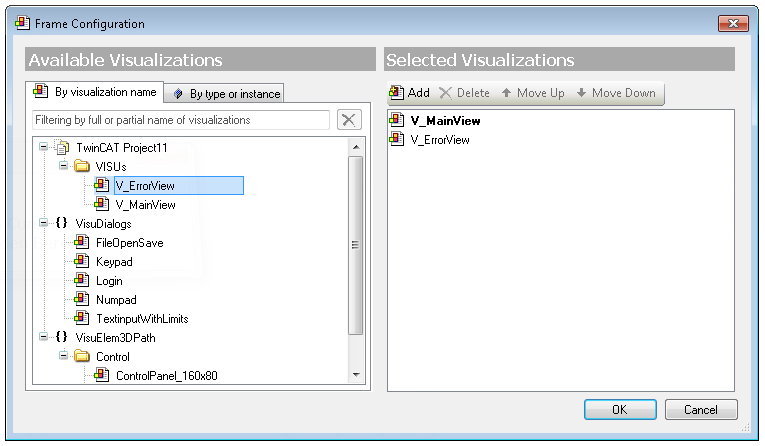
Task: Select ControlPanel_160x80 in the tree
Action: (166, 376)
